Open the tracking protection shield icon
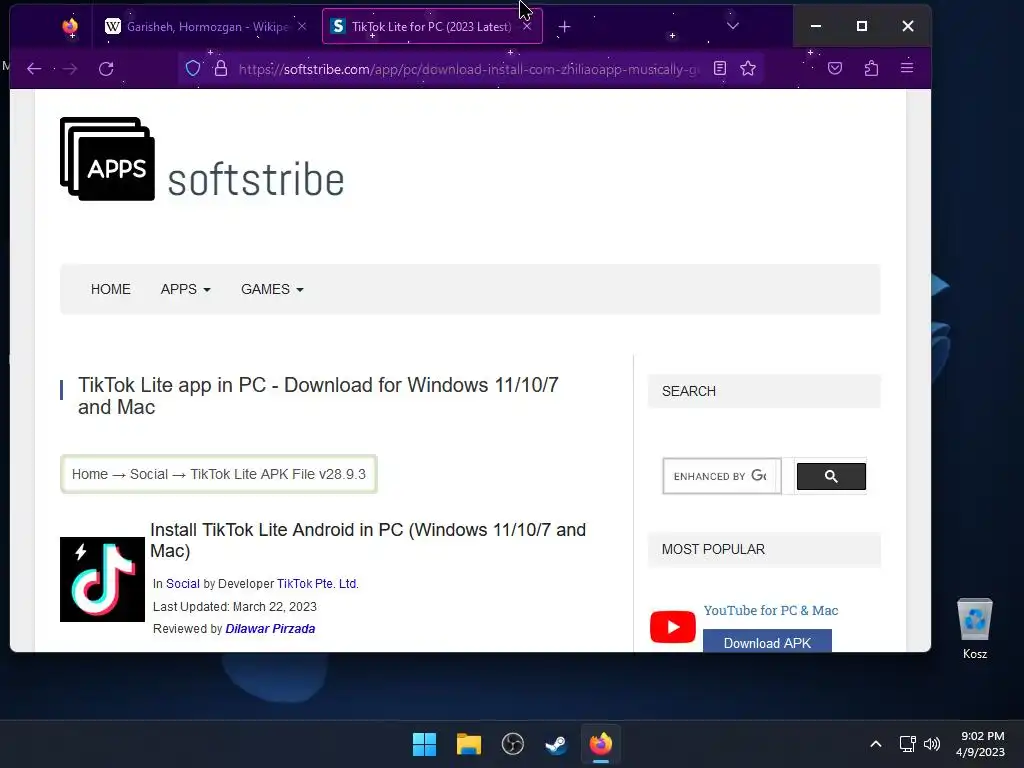The height and width of the screenshot is (768, 1024). [193, 69]
